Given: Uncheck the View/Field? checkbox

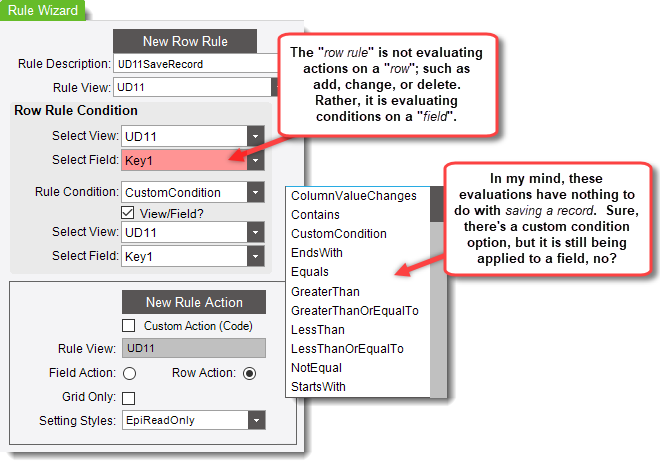Looking at the screenshot, I should tap(128, 213).
